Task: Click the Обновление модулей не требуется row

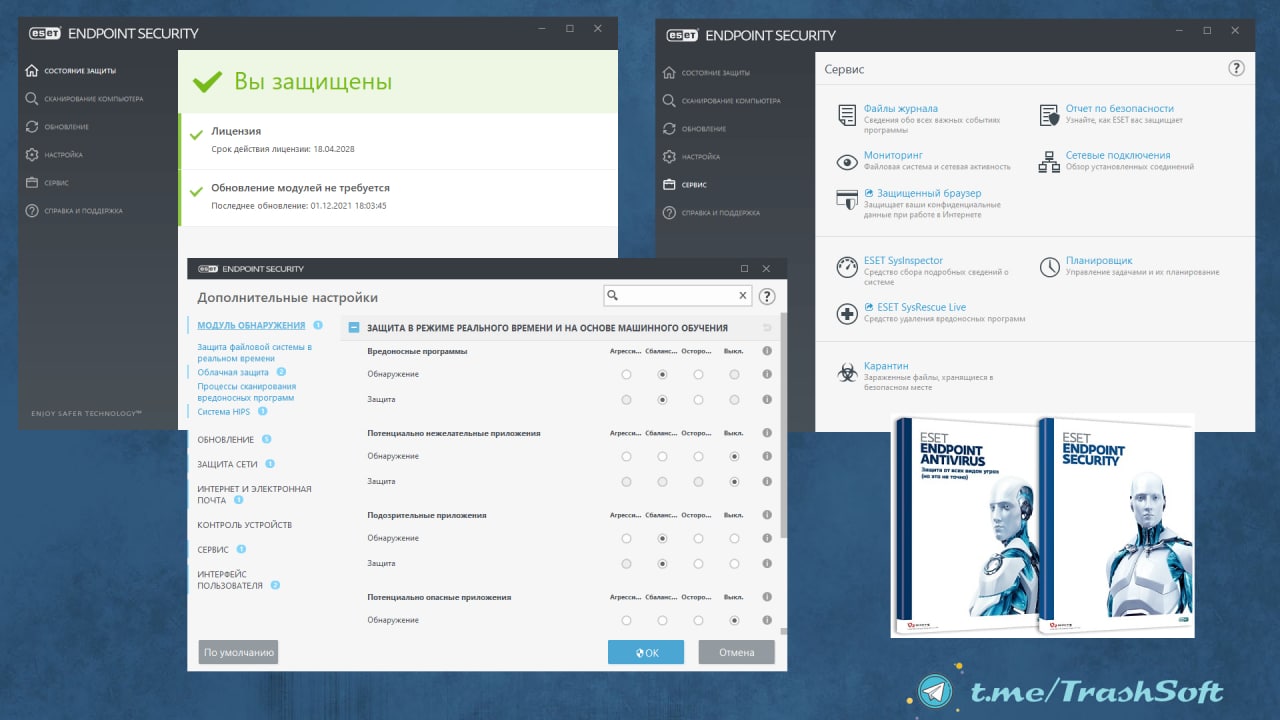Action: pyautogui.click(x=398, y=197)
